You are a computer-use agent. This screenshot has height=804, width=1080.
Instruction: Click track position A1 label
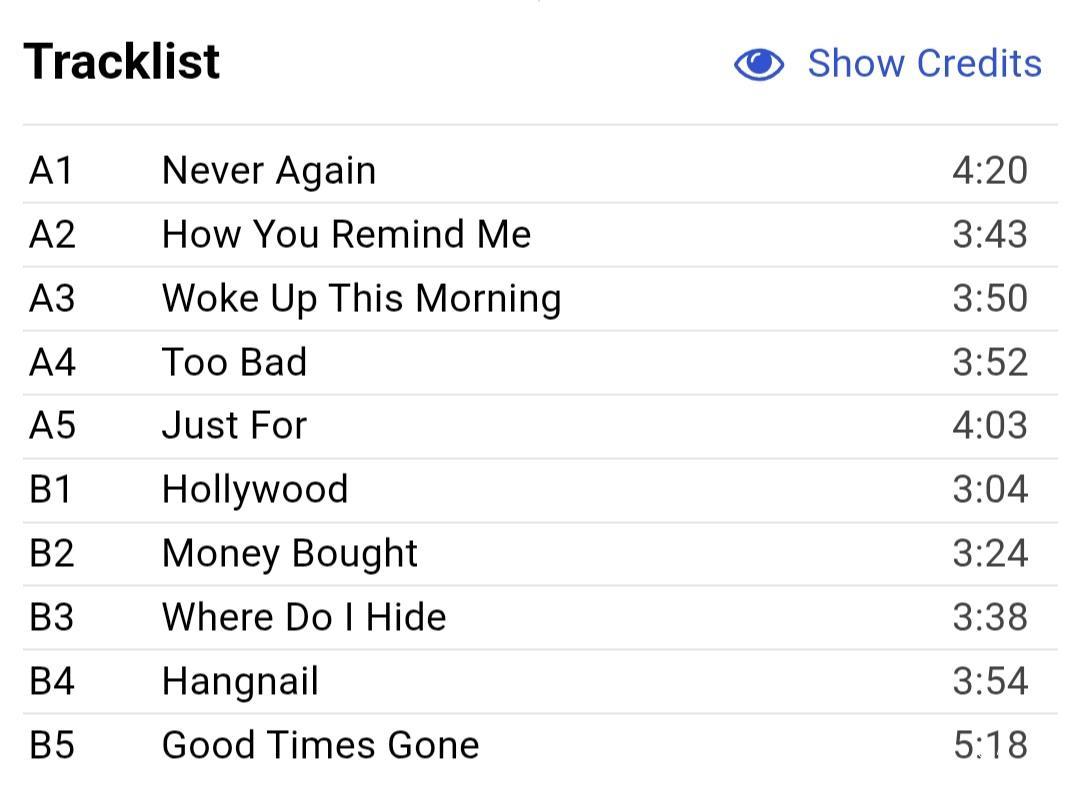(x=51, y=171)
